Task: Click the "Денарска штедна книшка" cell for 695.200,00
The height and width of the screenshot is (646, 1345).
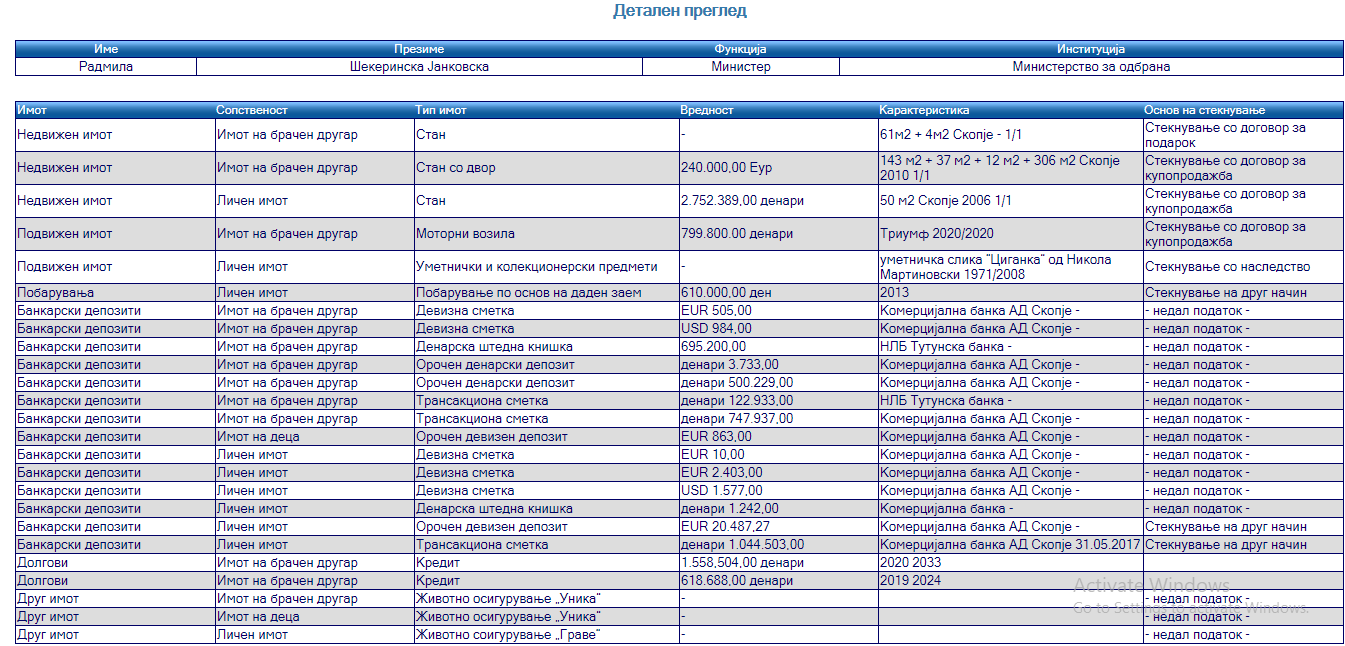Action: (x=547, y=347)
